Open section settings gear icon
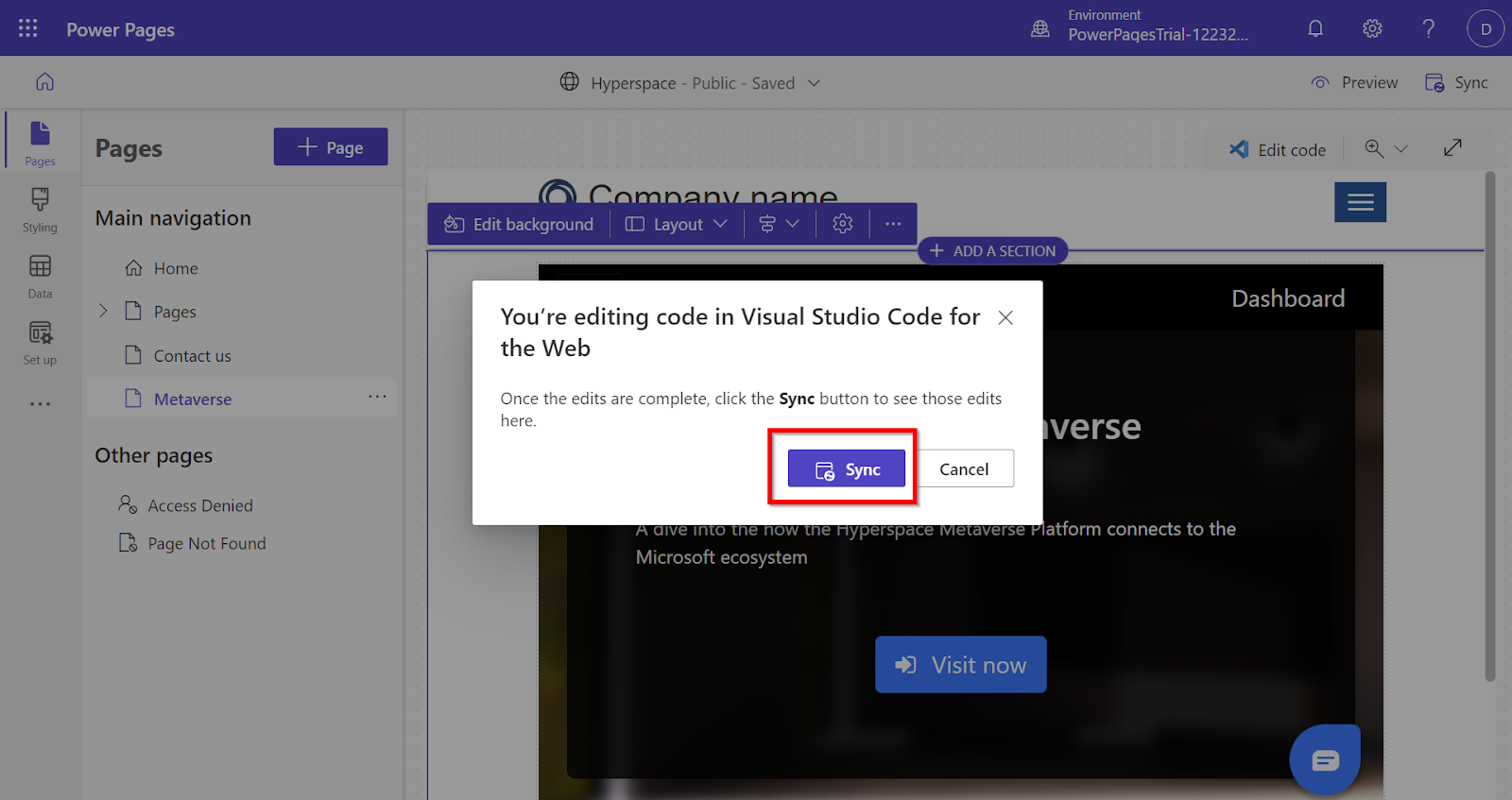The height and width of the screenshot is (800, 1512). pos(843,224)
